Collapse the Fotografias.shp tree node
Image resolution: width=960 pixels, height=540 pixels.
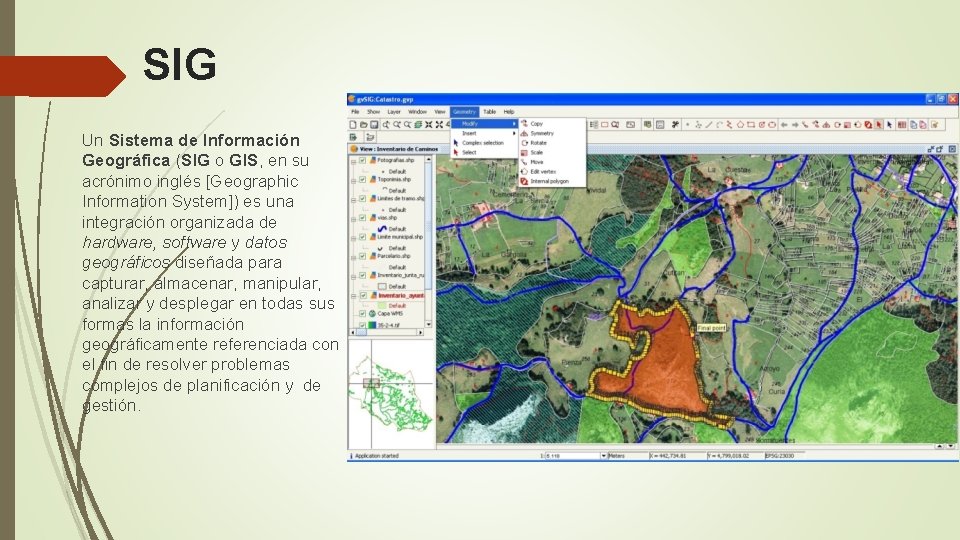click(353, 162)
